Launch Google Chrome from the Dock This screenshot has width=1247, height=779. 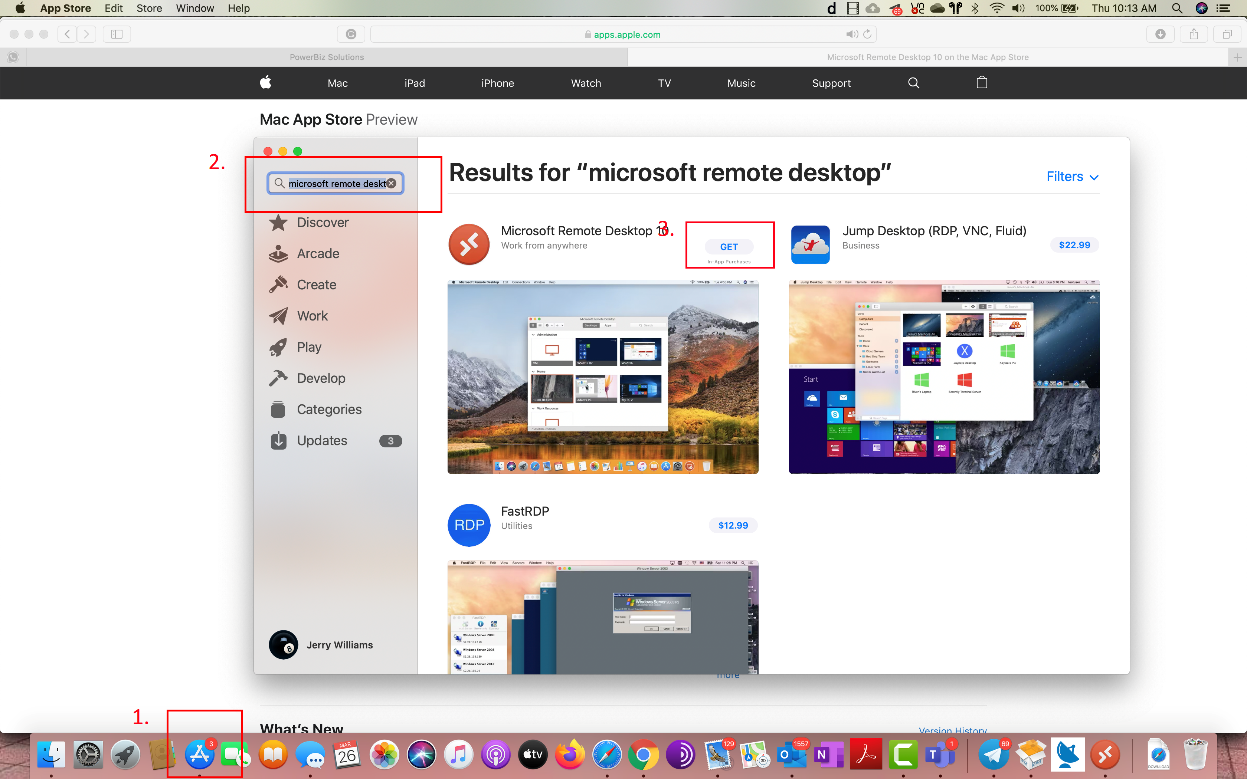644,755
